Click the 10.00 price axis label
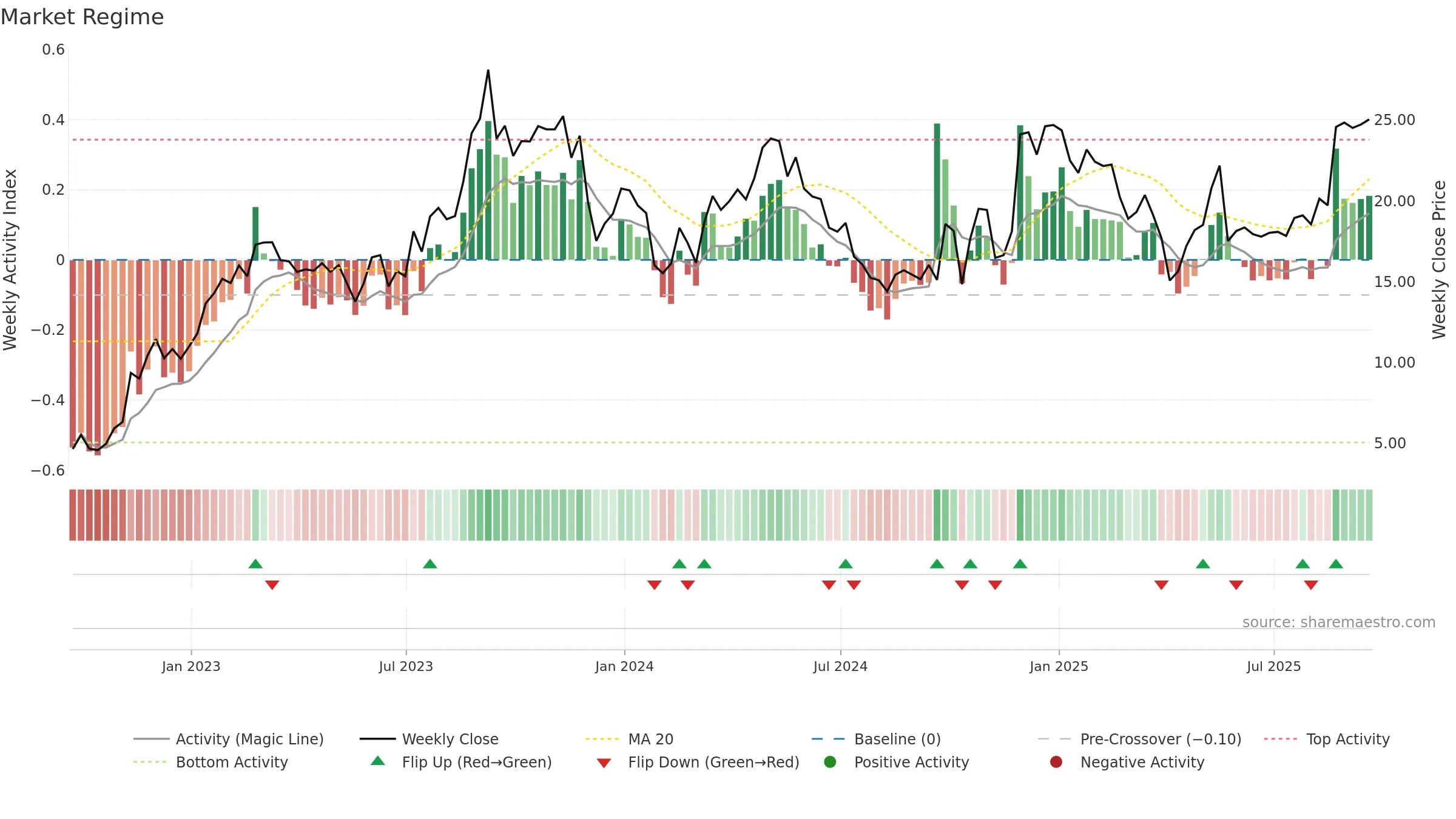1456x819 pixels. 1395,363
